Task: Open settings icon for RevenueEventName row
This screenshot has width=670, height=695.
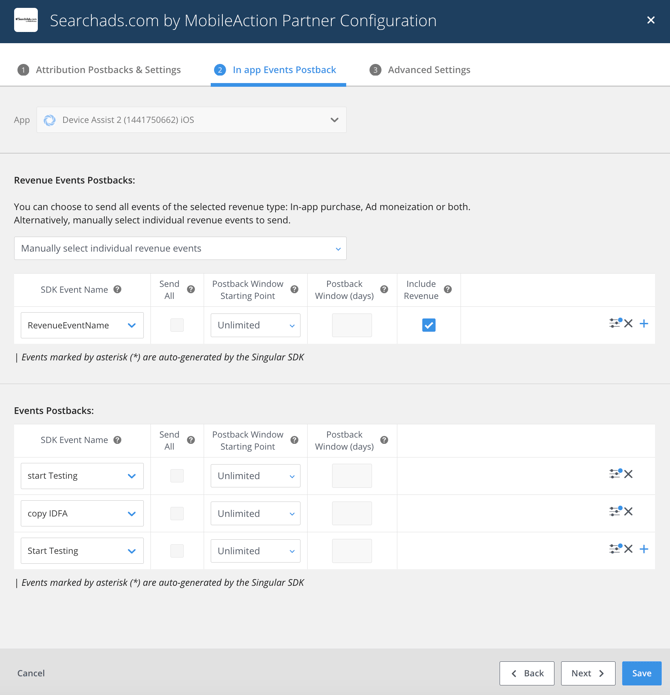Action: [x=614, y=323]
